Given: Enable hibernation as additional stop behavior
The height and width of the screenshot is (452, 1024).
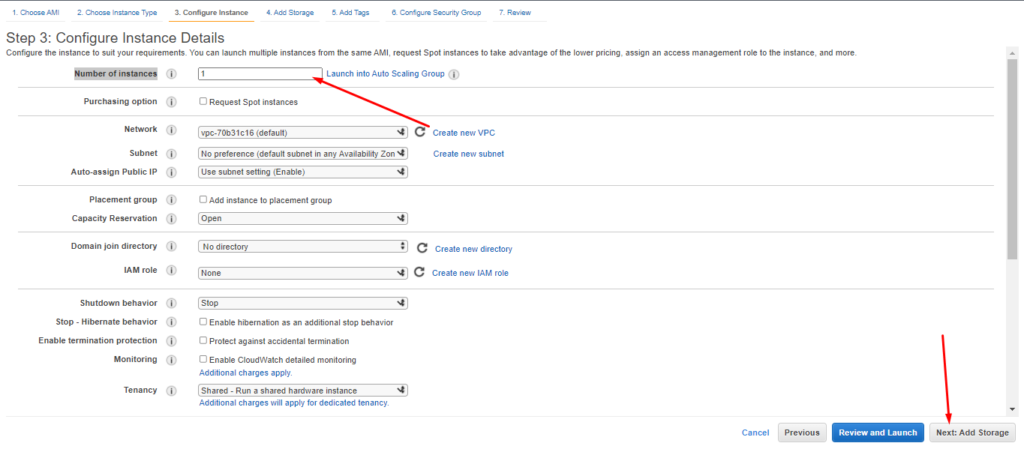Looking at the screenshot, I should pyautogui.click(x=203, y=321).
